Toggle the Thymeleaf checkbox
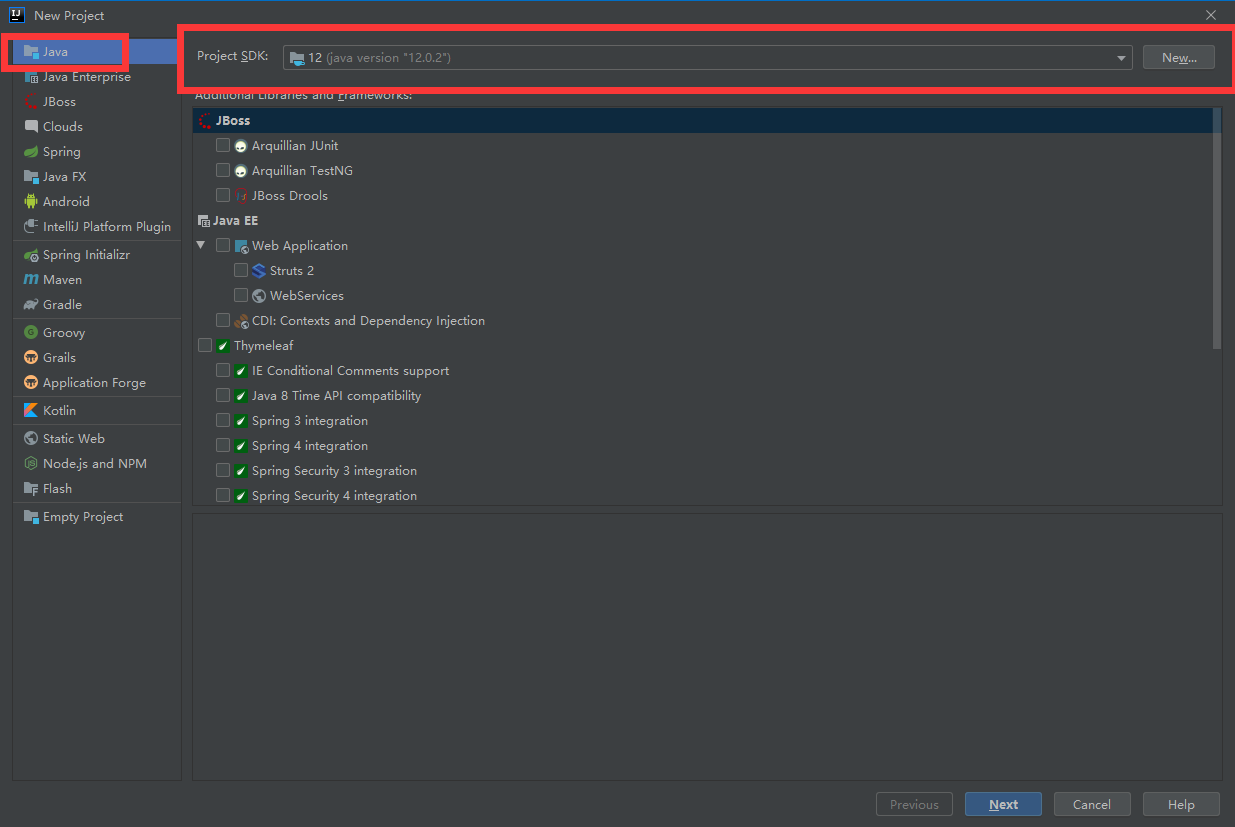 [x=205, y=346]
